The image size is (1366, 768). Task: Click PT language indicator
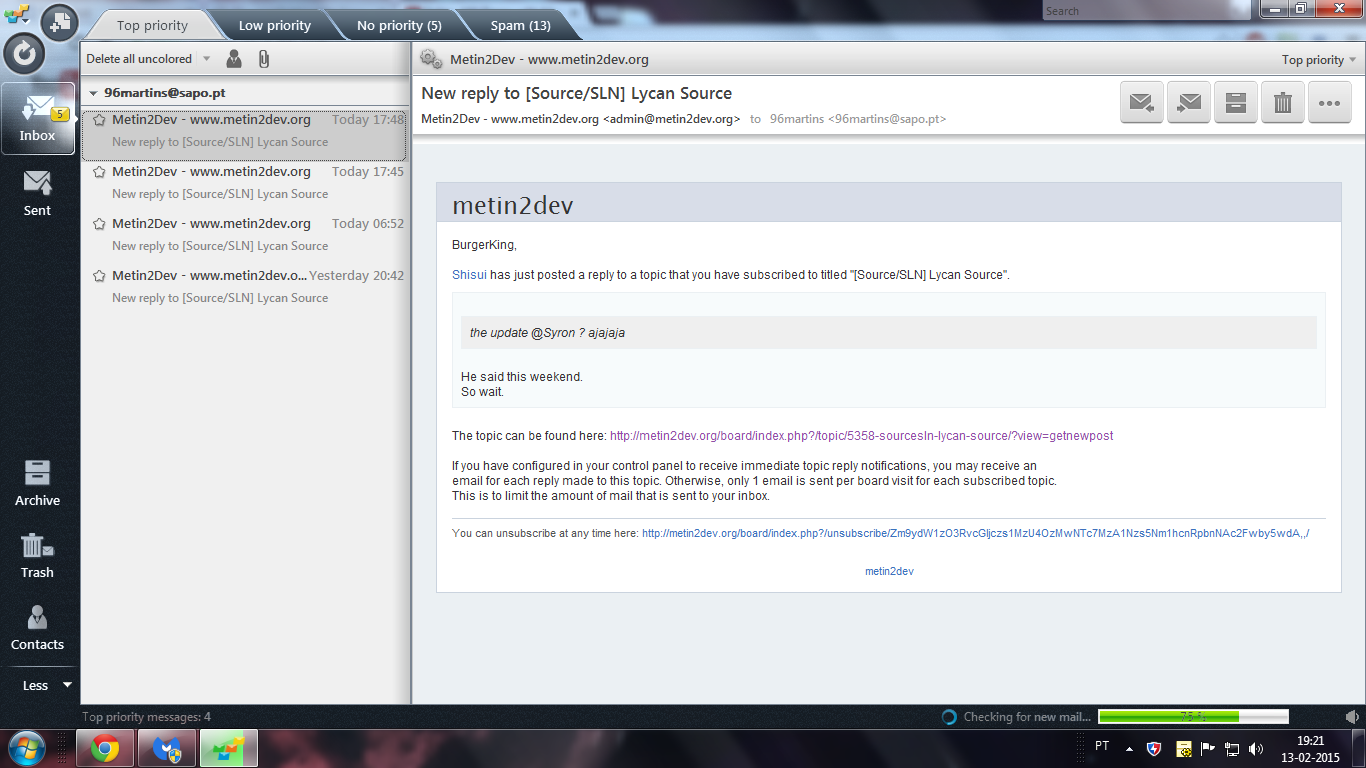[1102, 746]
